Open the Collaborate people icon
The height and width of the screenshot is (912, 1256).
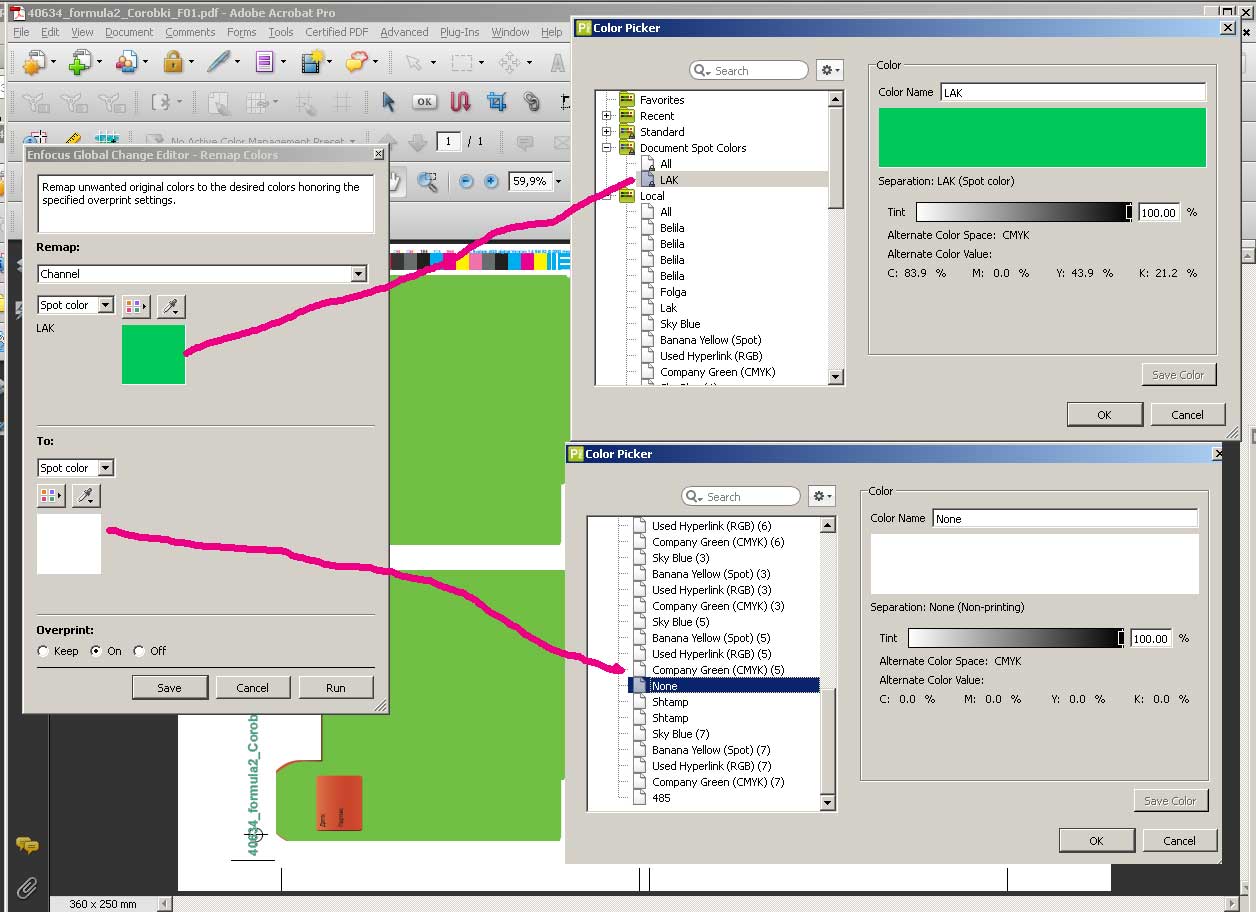[x=126, y=63]
